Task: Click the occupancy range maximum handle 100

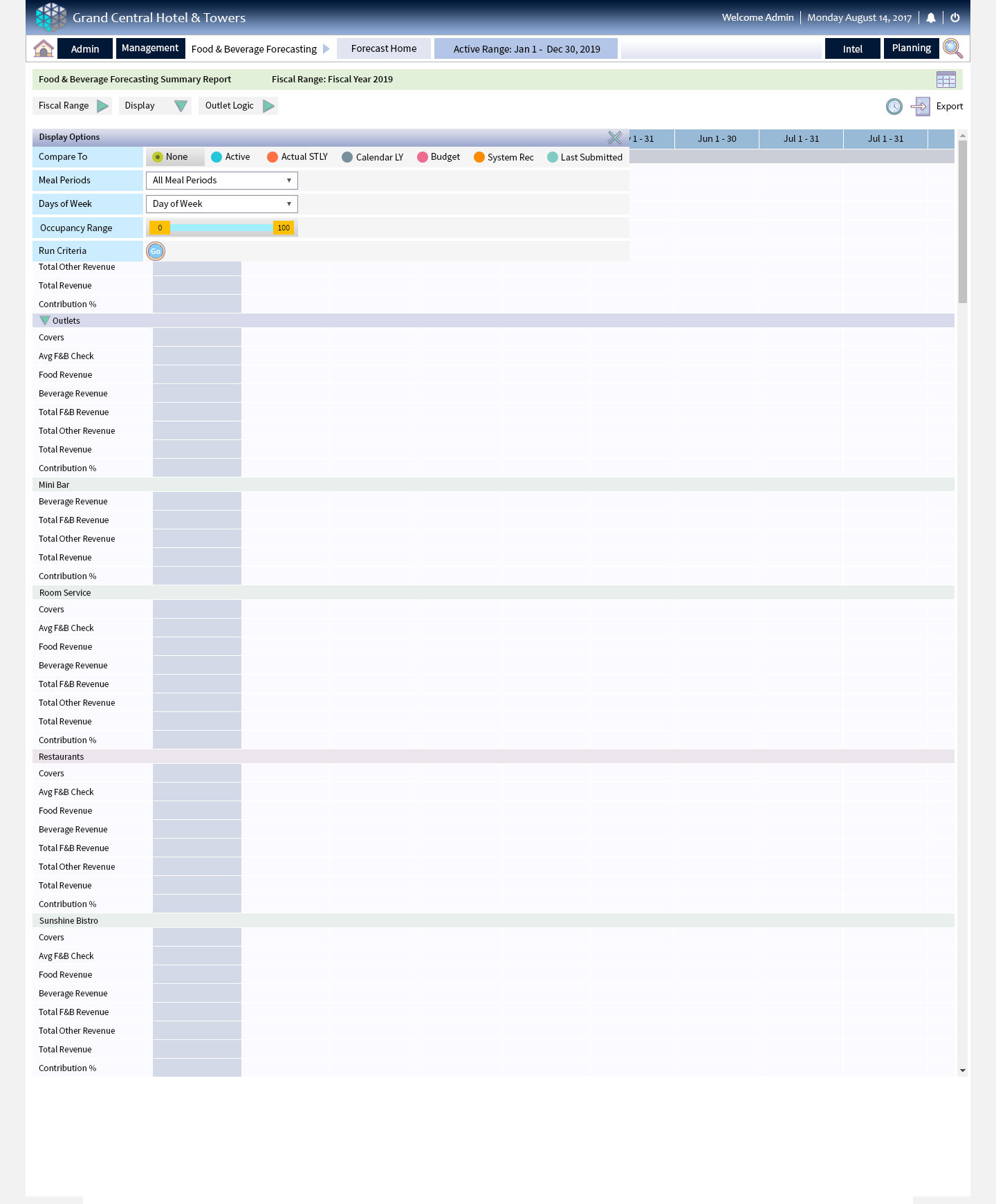Action: click(284, 228)
